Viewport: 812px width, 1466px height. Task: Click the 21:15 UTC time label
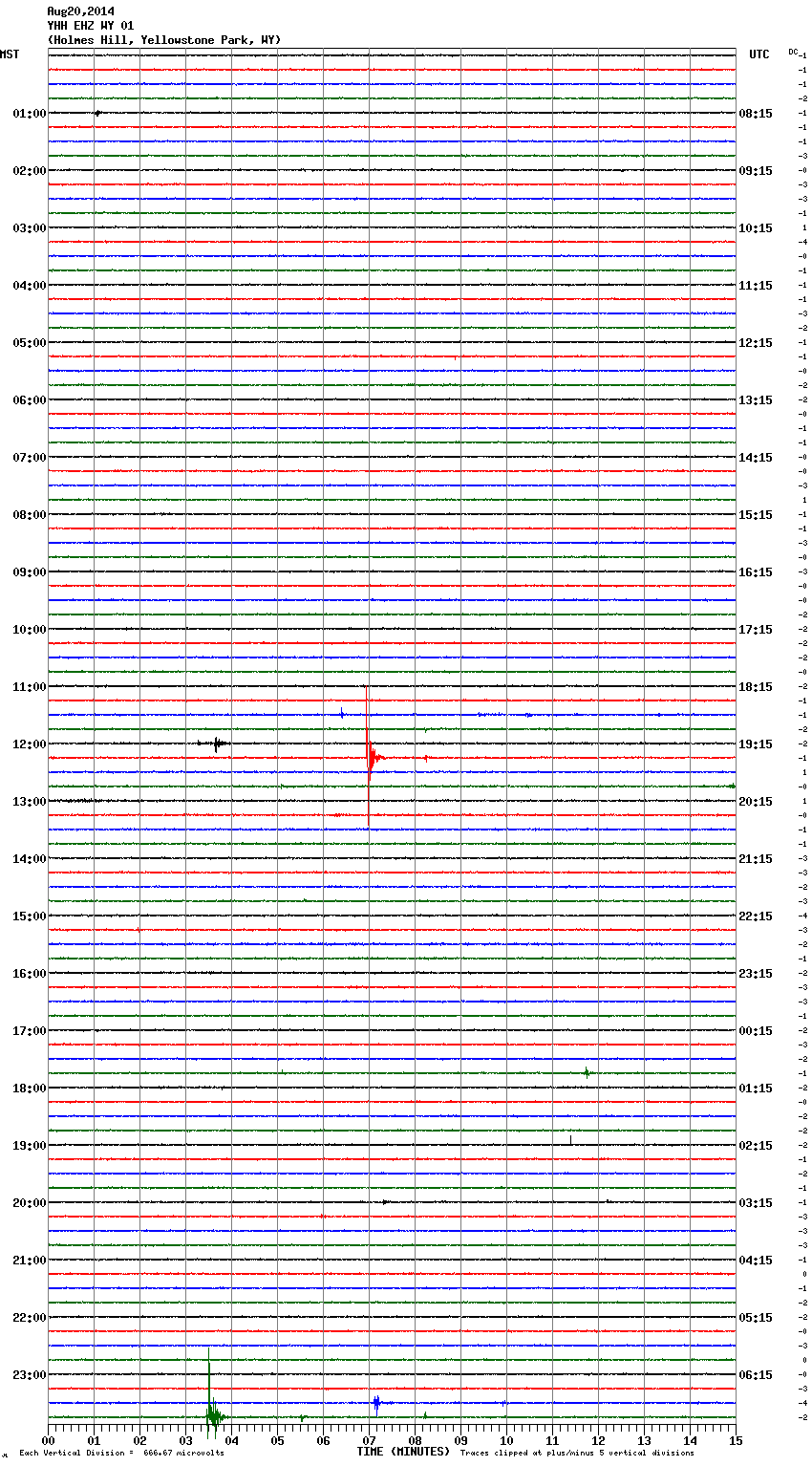coord(756,859)
